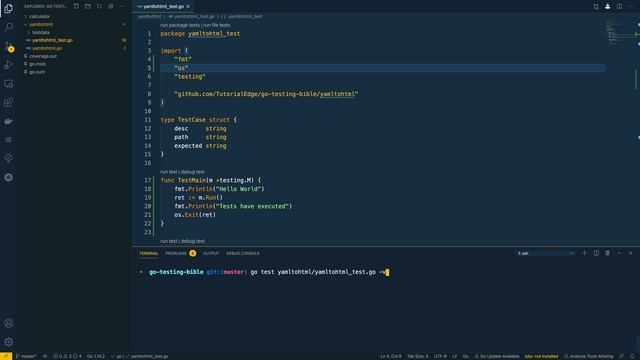Click LF end-of-line setting in status bar
This screenshot has height=360, width=640.
pyautogui.click(x=454, y=356)
